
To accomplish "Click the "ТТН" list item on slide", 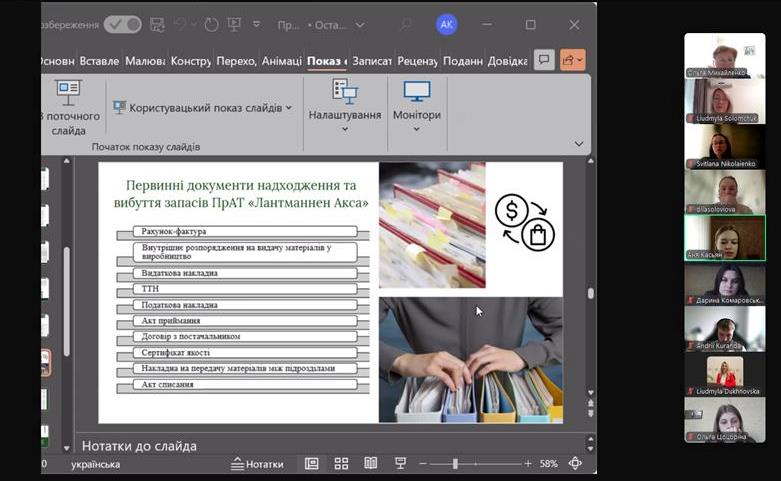I will click(x=245, y=289).
